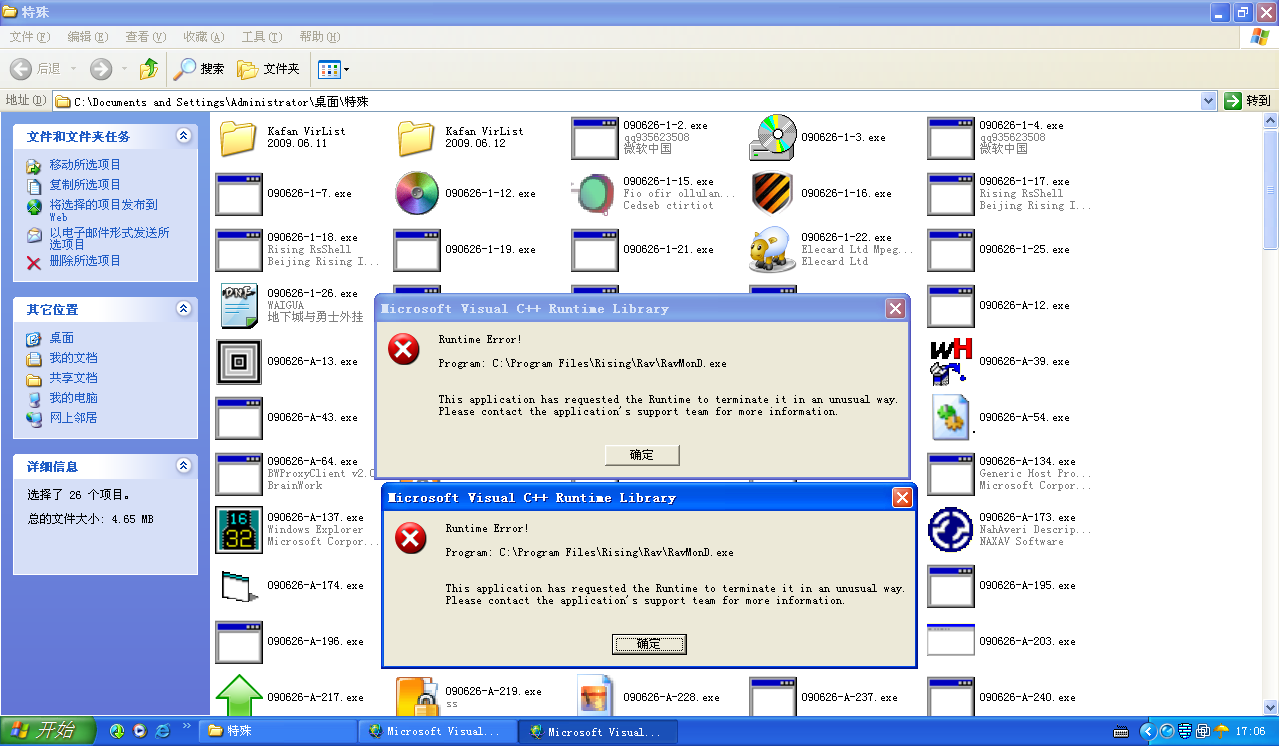The image size is (1279, 746).
Task: Select the 090626-A-219.exe locked folder icon
Action: coord(417,697)
